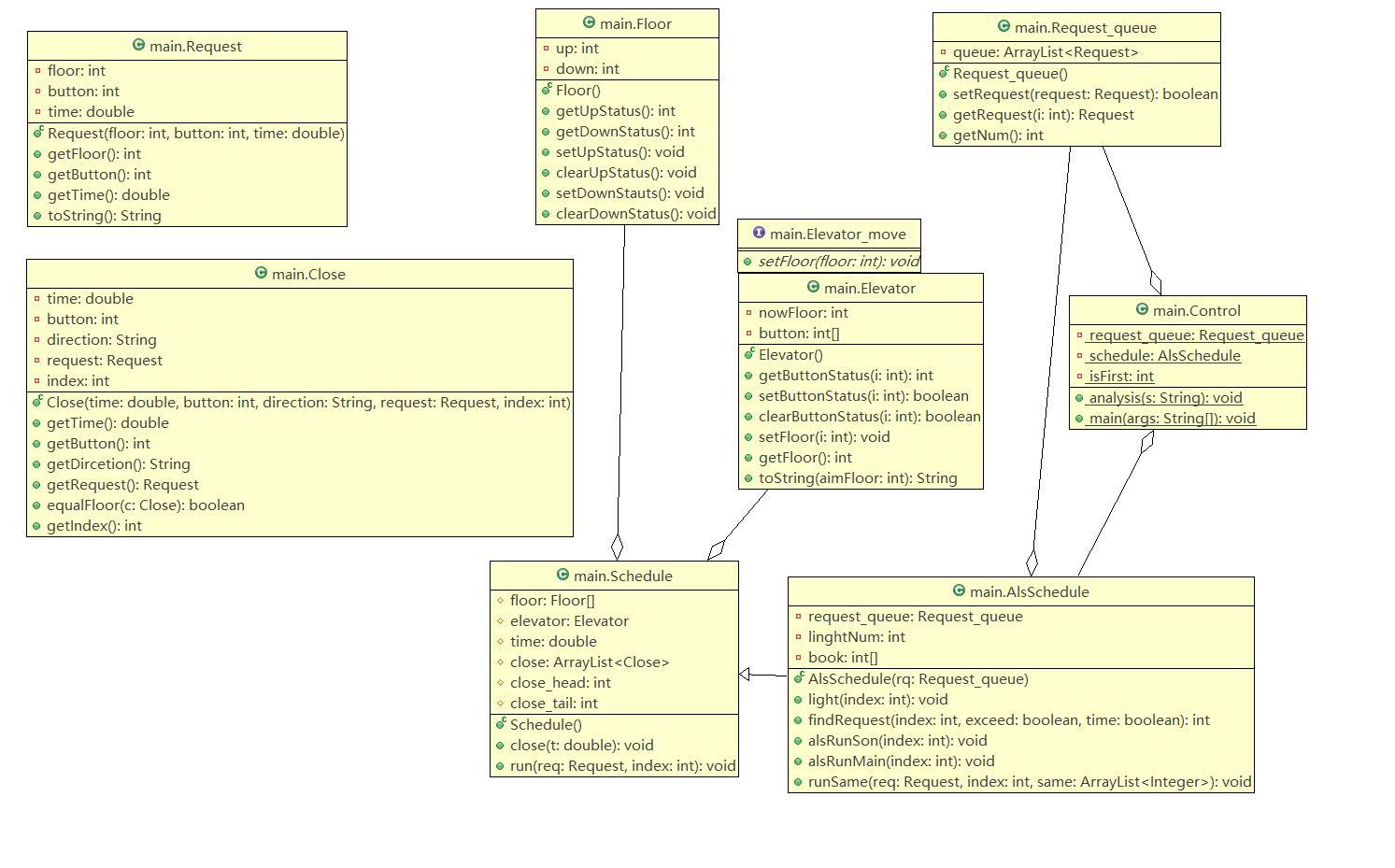
Task: Click the close_tail: int field
Action: 553,704
